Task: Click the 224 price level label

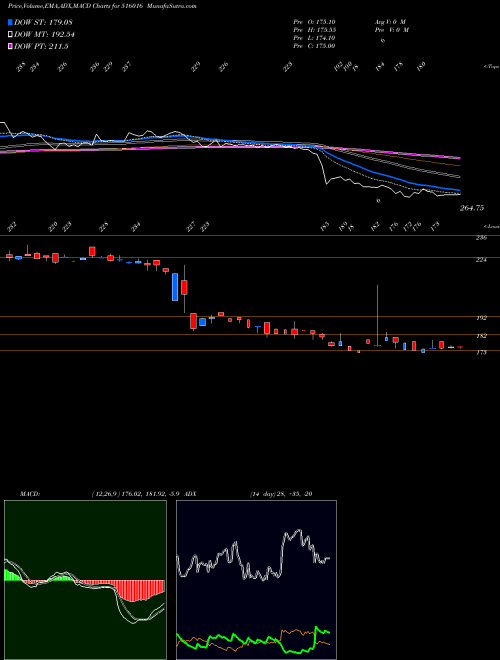Action: [x=481, y=260]
